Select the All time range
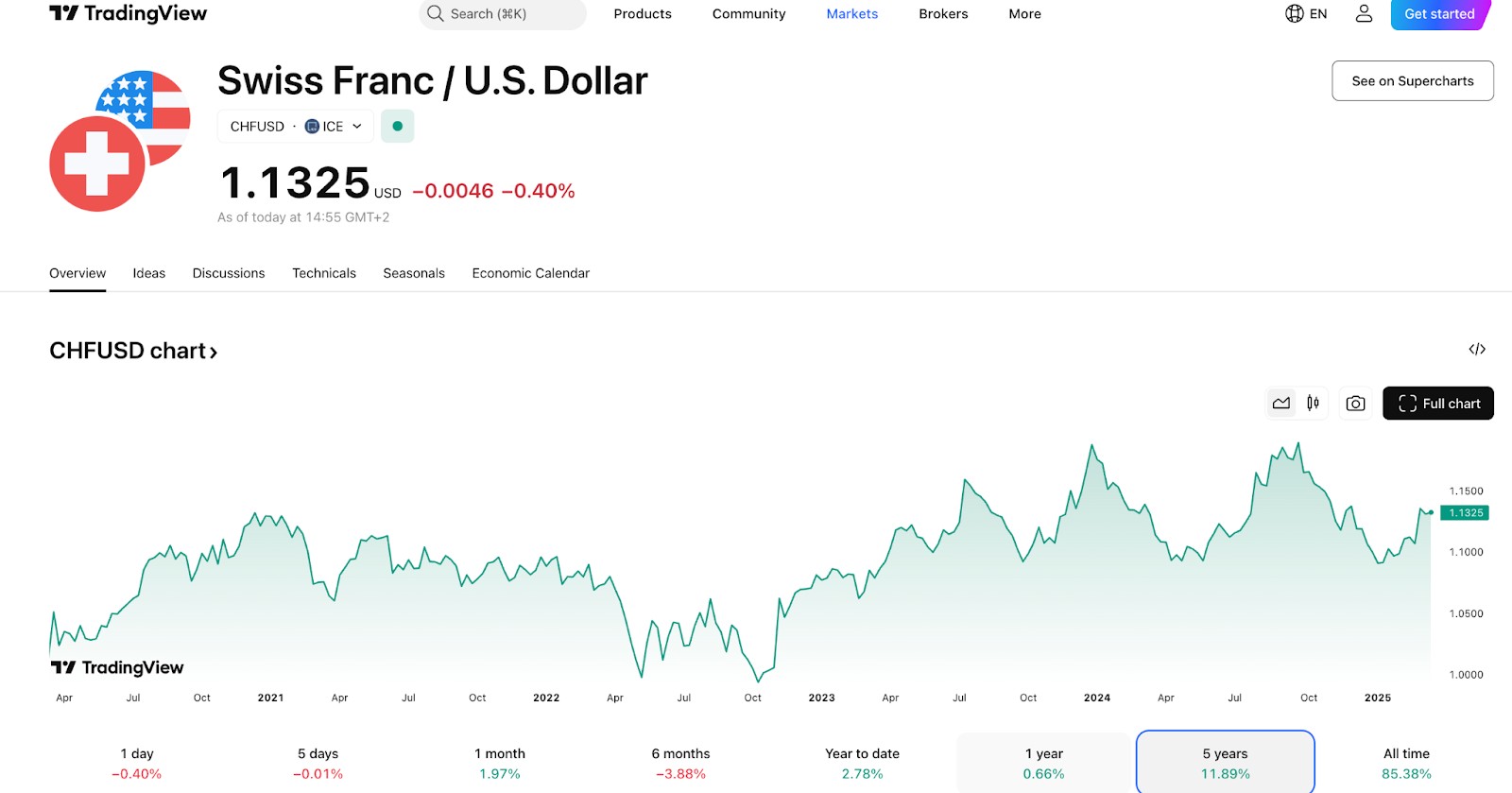Screen dimensions: 1512x793 [1407, 763]
